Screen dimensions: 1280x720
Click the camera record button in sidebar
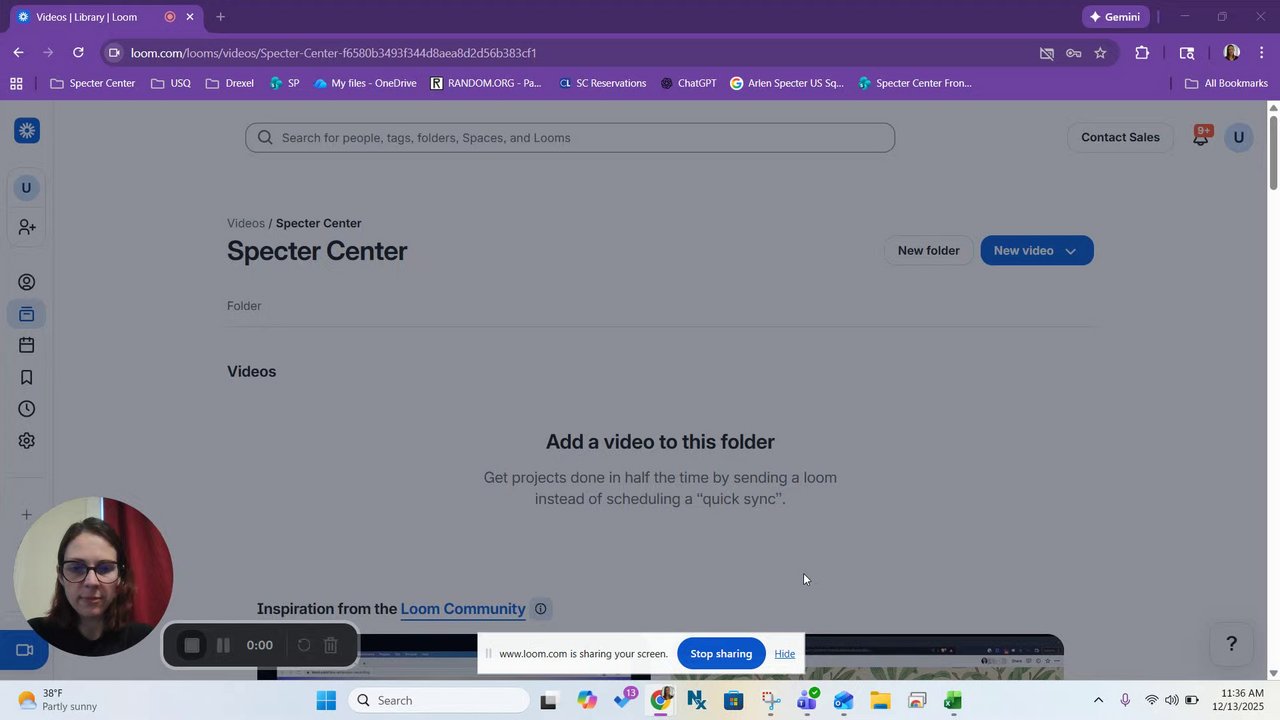coord(26,650)
